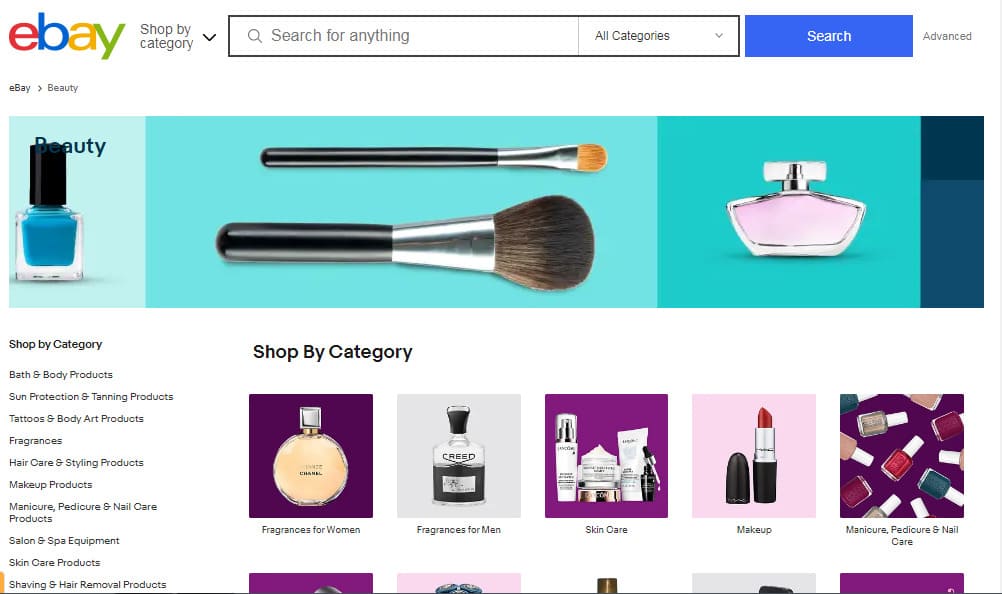This screenshot has height=594, width=1002.
Task: Choose Hair Care & Styling Products
Action: pos(77,462)
